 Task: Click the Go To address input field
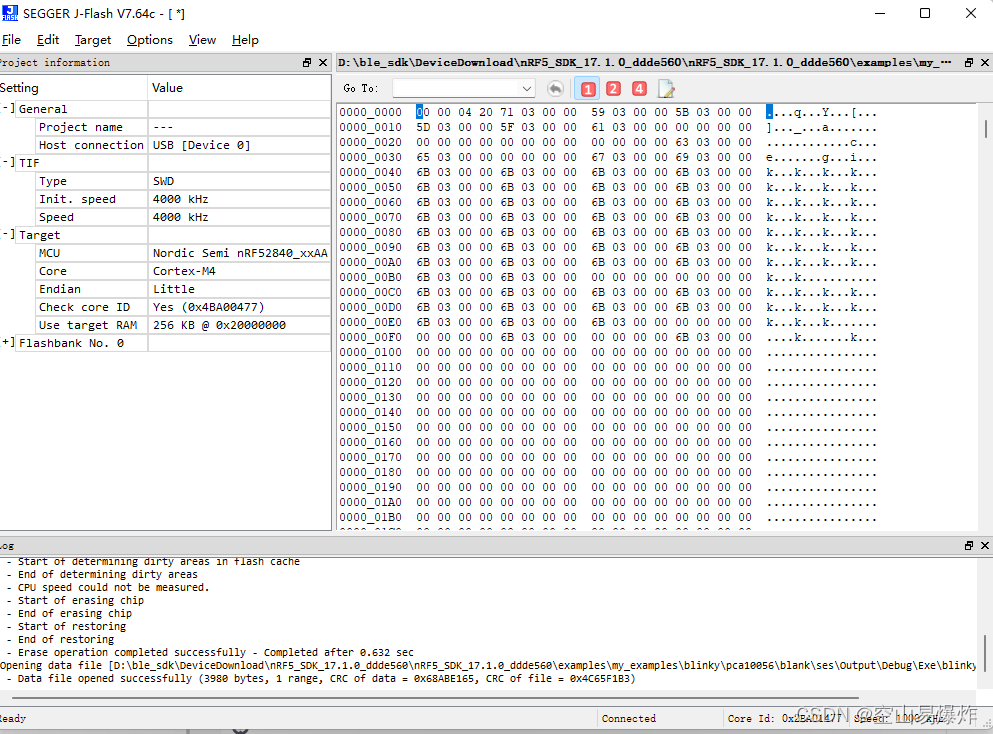(x=457, y=89)
